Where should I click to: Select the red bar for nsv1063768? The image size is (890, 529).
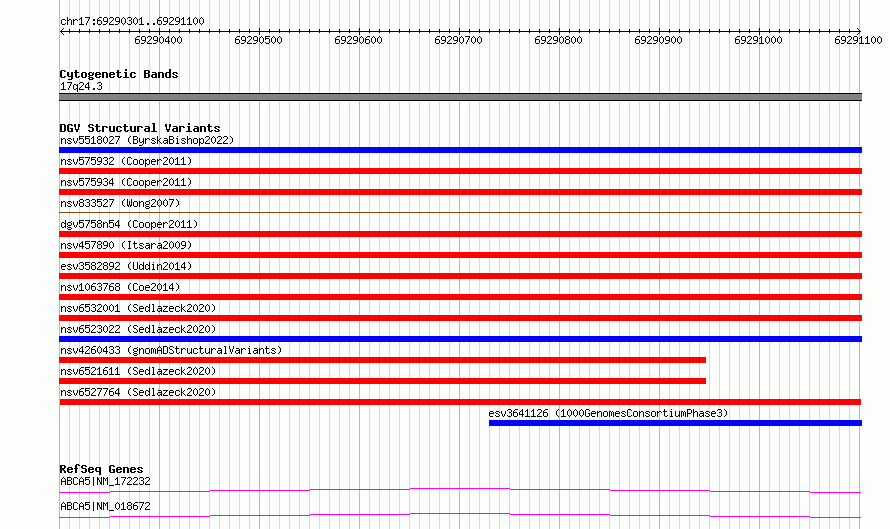tap(460, 297)
